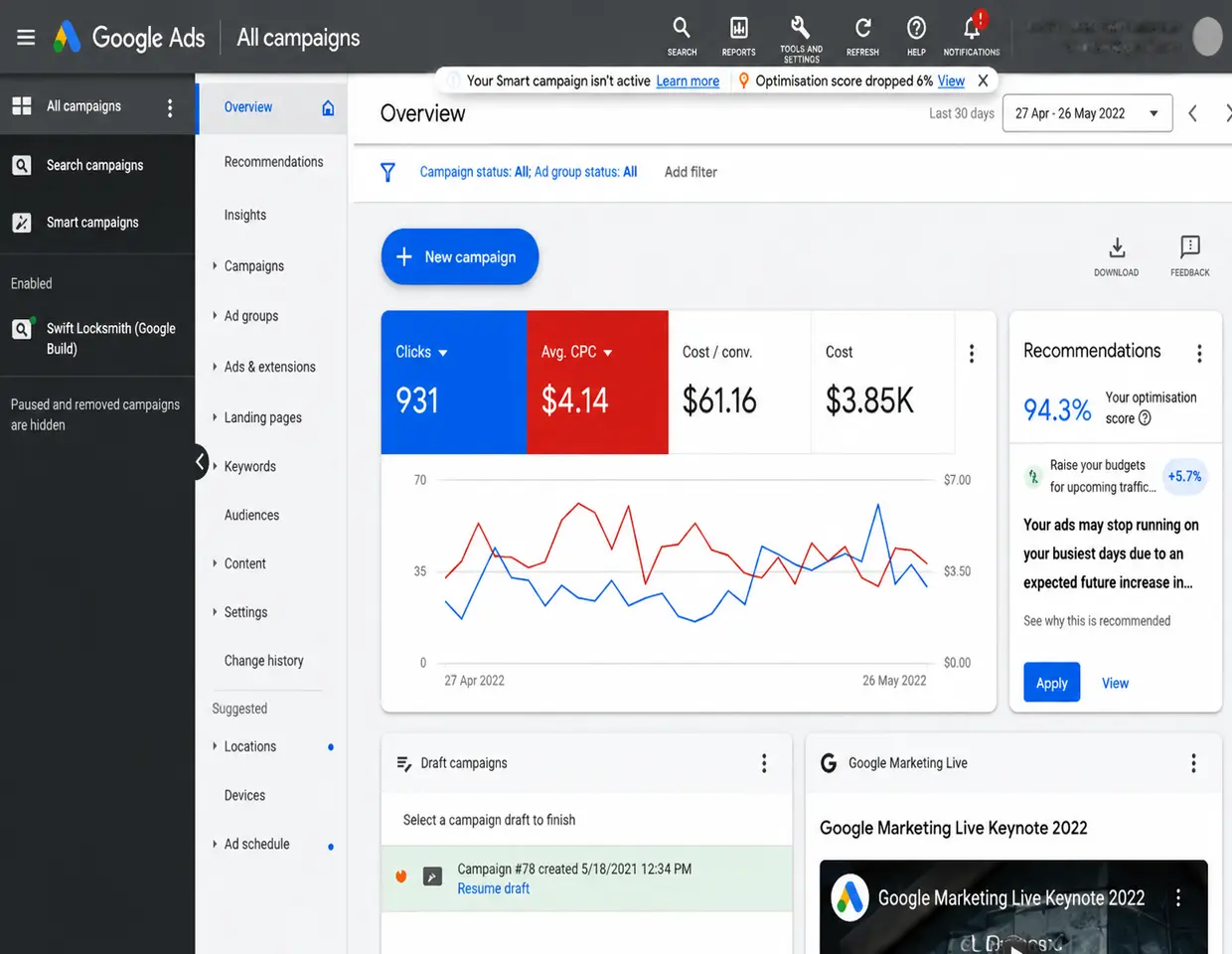Open scorecard three-dot options menu
The height and width of the screenshot is (954, 1232).
pos(972,354)
